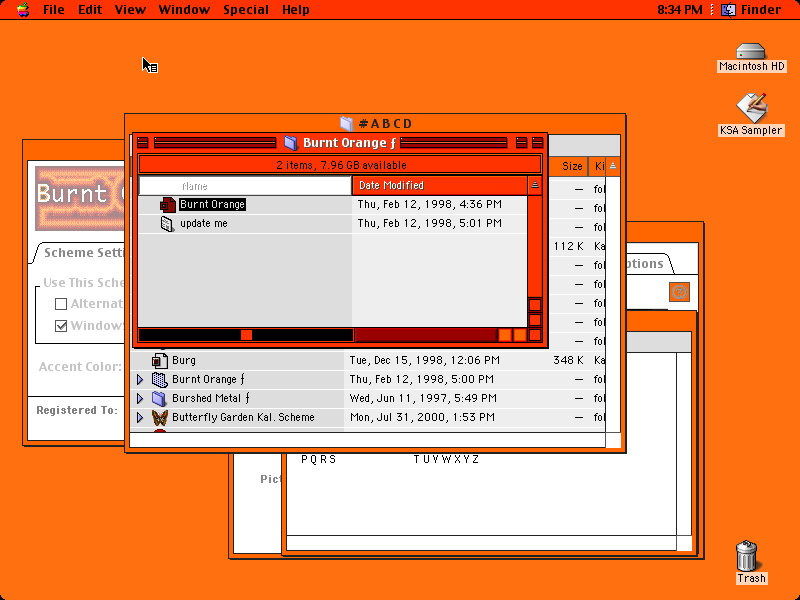Click the Burshed Metal ƒ folder name
The height and width of the screenshot is (600, 800).
click(211, 398)
